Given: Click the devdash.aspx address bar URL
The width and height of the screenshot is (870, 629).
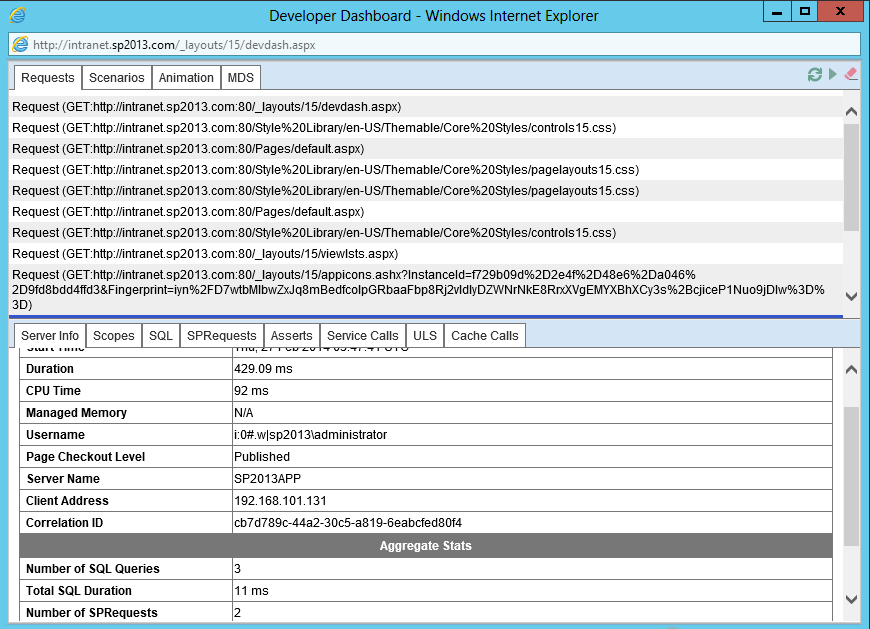Looking at the screenshot, I should pos(174,45).
